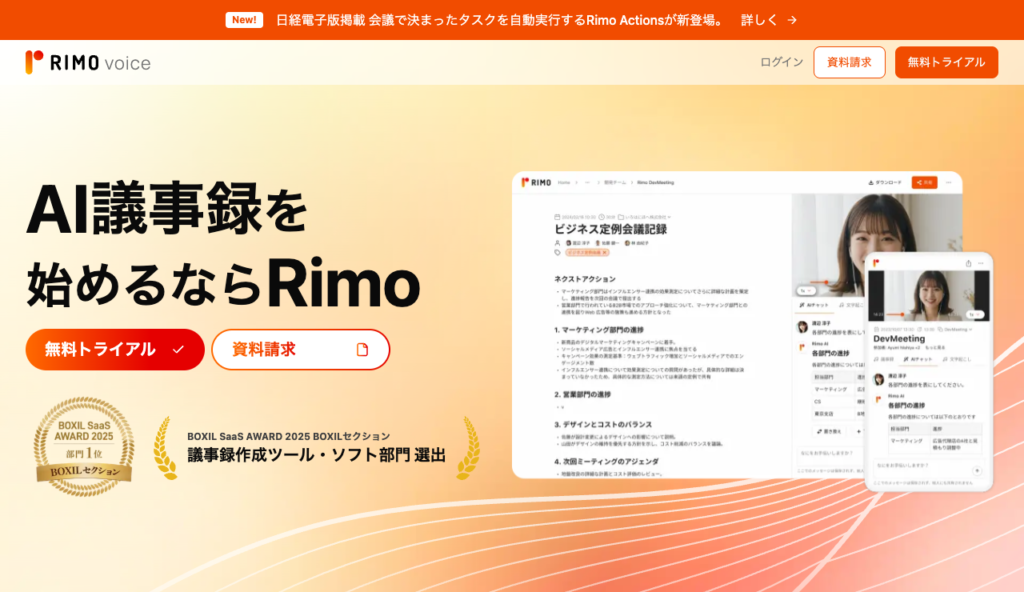Click the woman's video thumbnail in desktop preview
This screenshot has height=592, width=1024.
click(x=876, y=245)
